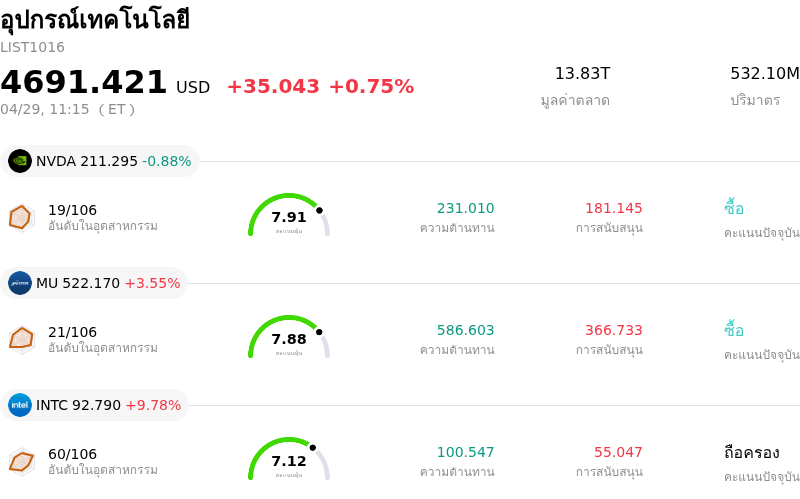Click MU's ซื้อ rating label
The height and width of the screenshot is (499, 800).
click(x=734, y=330)
